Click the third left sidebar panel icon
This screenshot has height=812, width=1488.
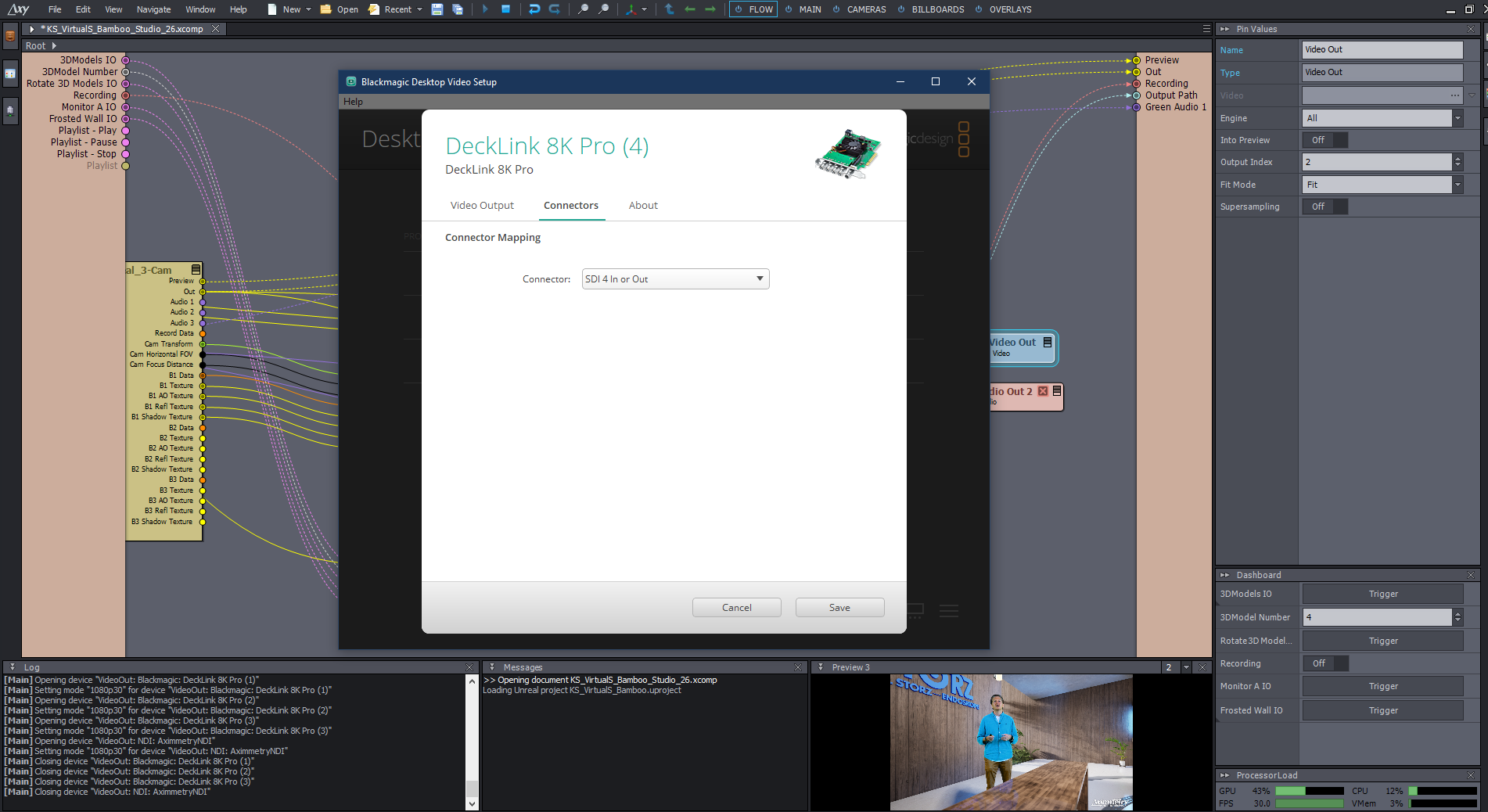(x=10, y=111)
